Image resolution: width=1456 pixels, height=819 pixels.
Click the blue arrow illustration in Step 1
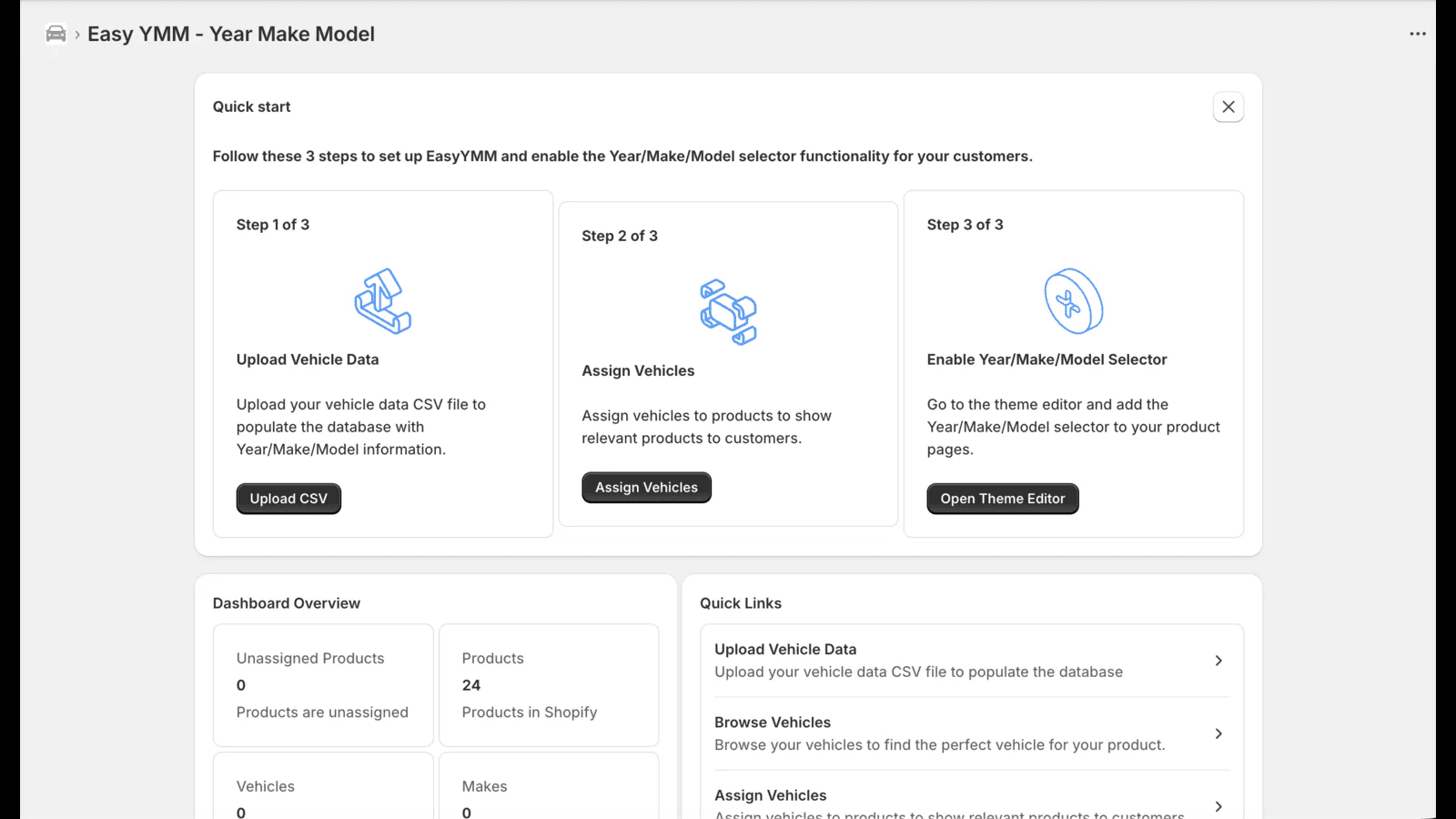pos(382,301)
